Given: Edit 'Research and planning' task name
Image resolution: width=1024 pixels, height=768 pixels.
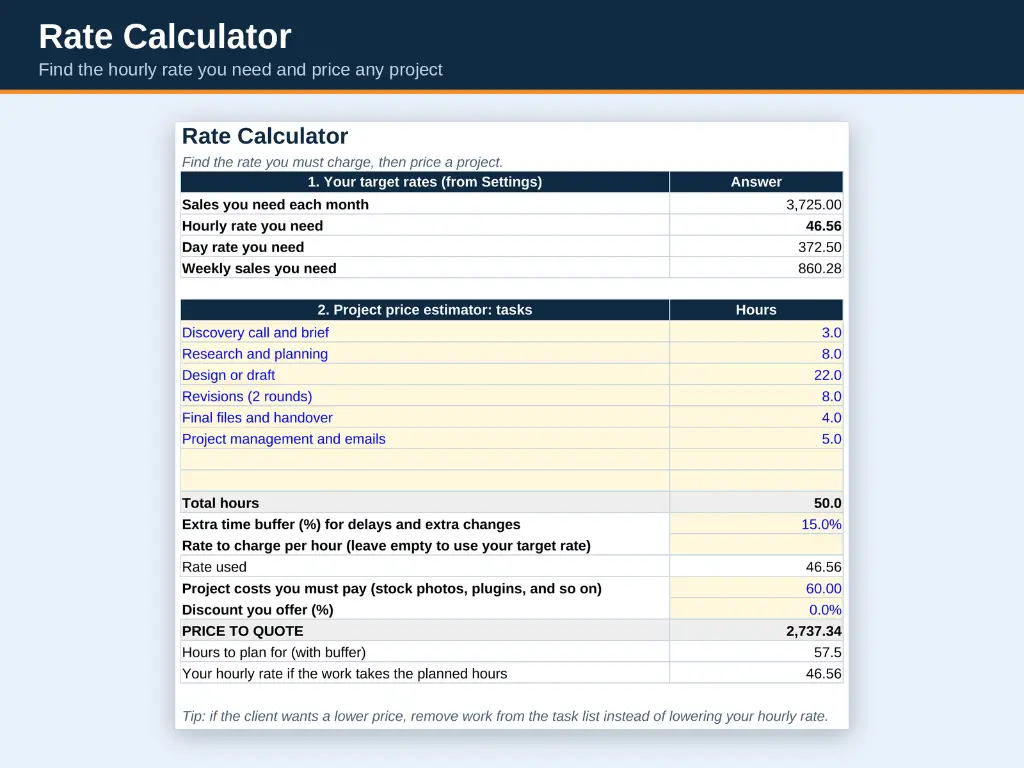Looking at the screenshot, I should 424,354.
